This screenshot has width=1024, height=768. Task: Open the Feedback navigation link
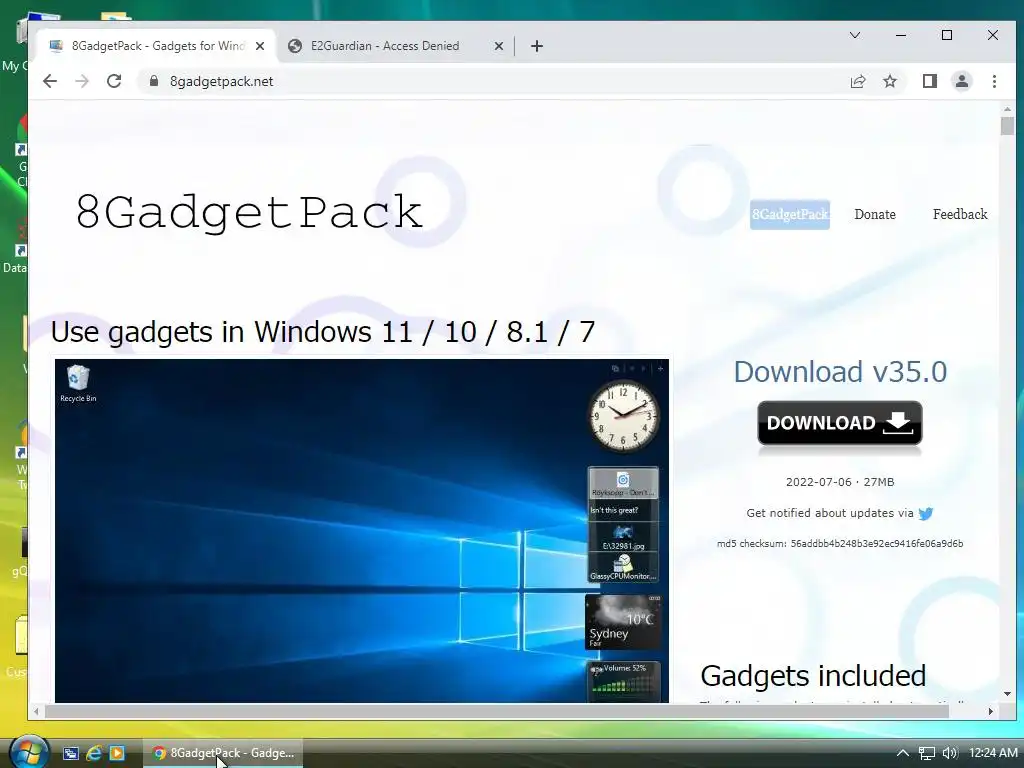[x=960, y=214]
